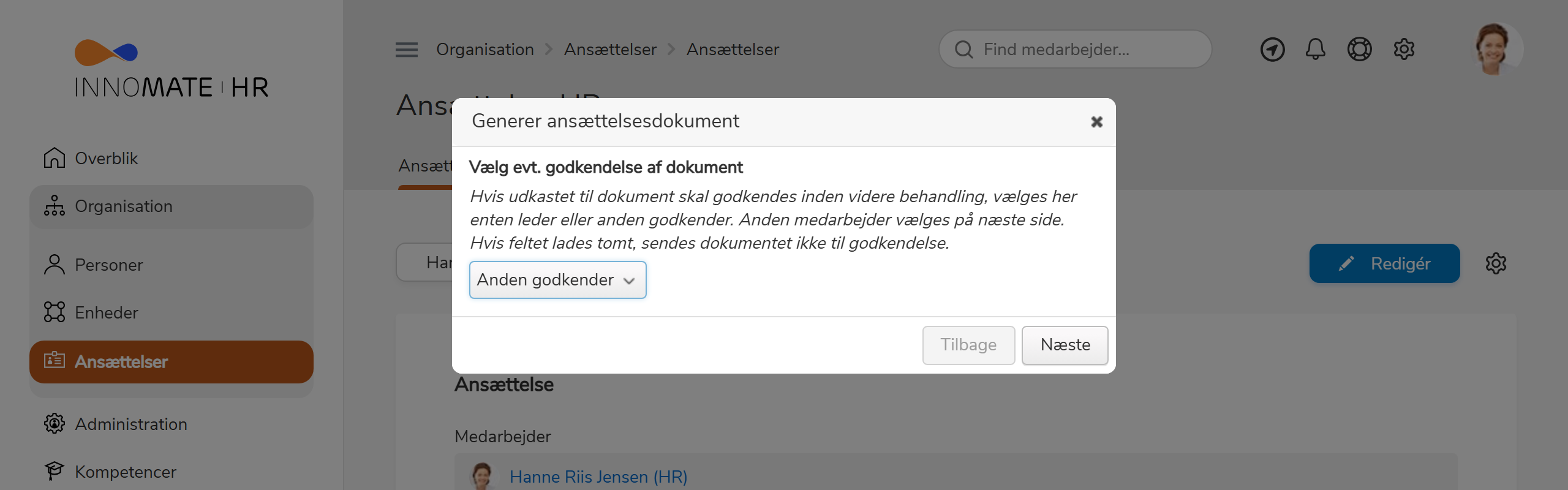1568x490 pixels.
Task: Open the help lifebuoy icon
Action: [x=1359, y=50]
